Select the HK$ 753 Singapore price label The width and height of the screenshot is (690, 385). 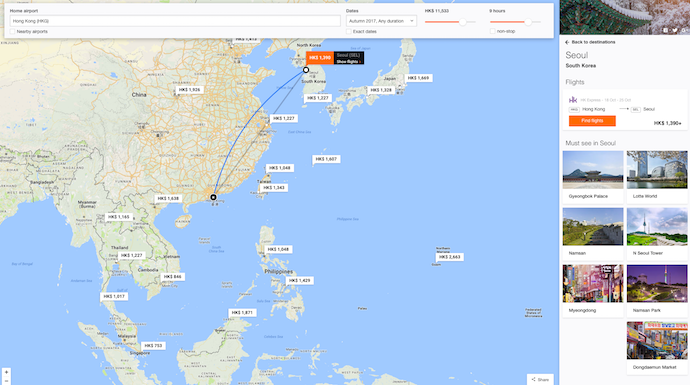tap(153, 346)
